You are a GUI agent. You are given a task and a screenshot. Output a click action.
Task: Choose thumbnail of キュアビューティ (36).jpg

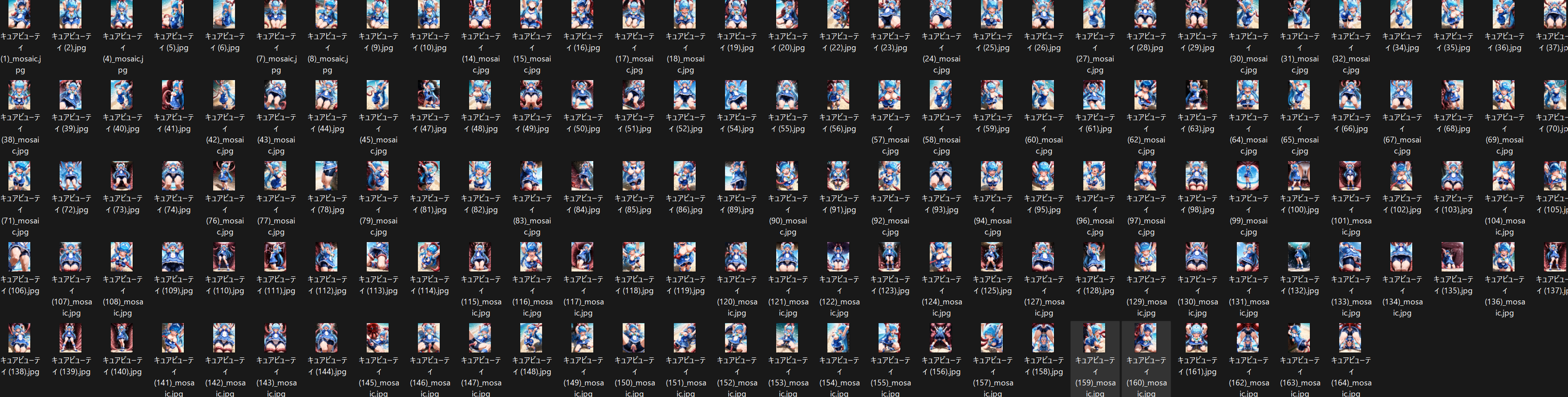click(x=1503, y=14)
